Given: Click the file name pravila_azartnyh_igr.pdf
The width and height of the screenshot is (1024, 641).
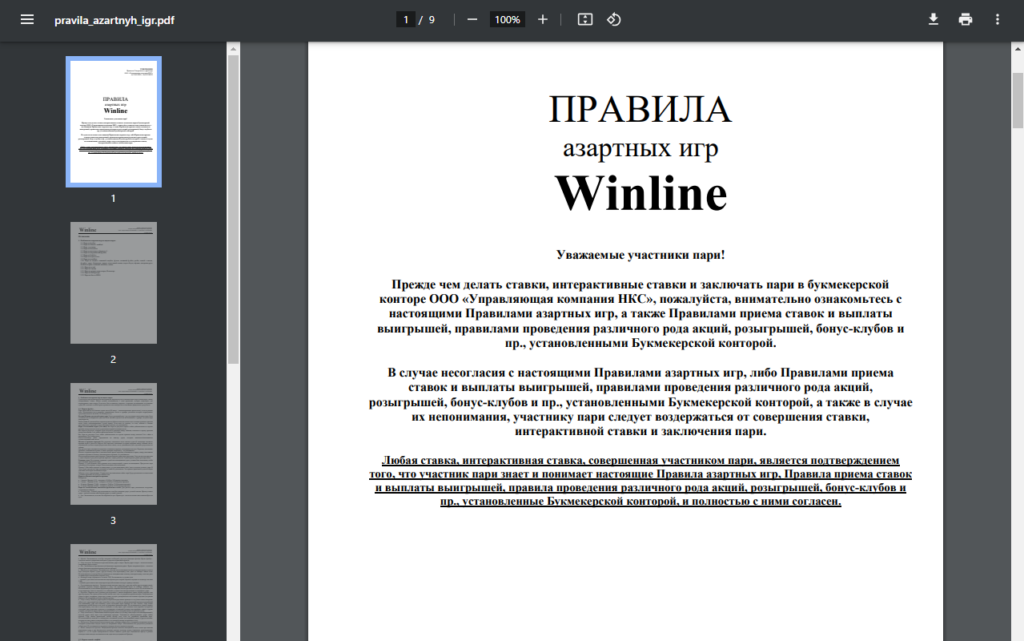Looking at the screenshot, I should coord(114,20).
